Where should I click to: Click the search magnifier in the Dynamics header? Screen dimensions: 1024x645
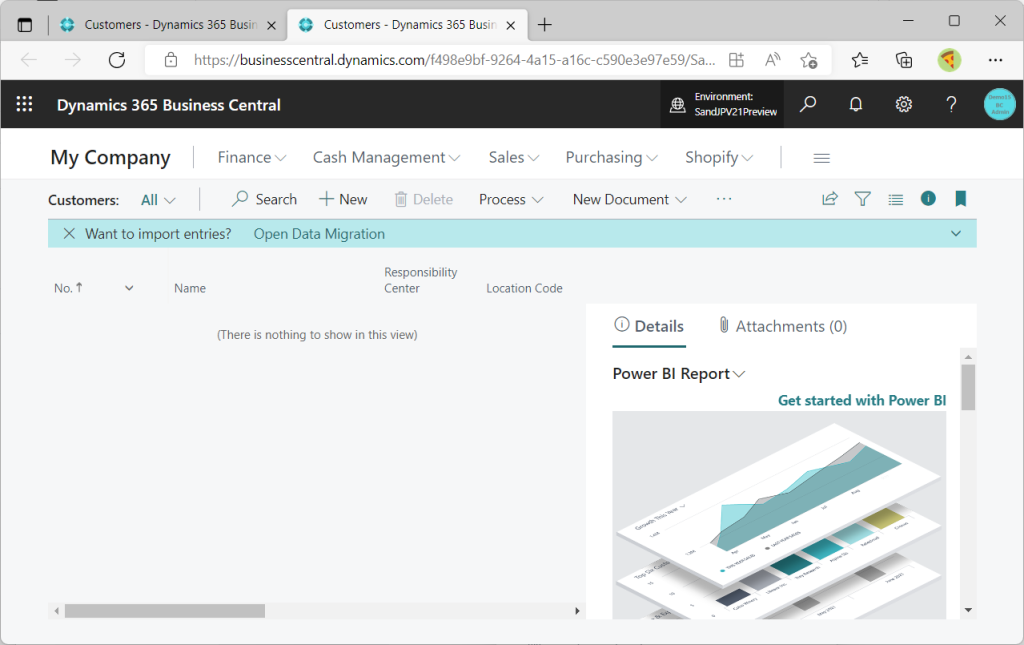coord(808,104)
